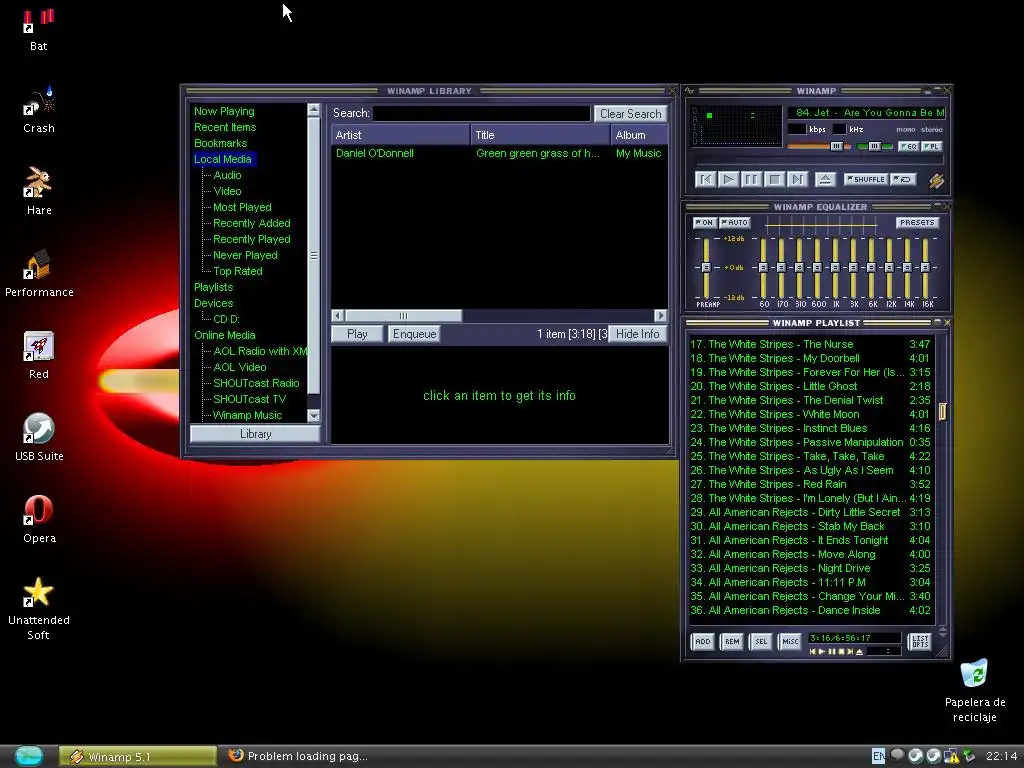
Task: Pause the current track in Winamp
Action: coord(751,179)
